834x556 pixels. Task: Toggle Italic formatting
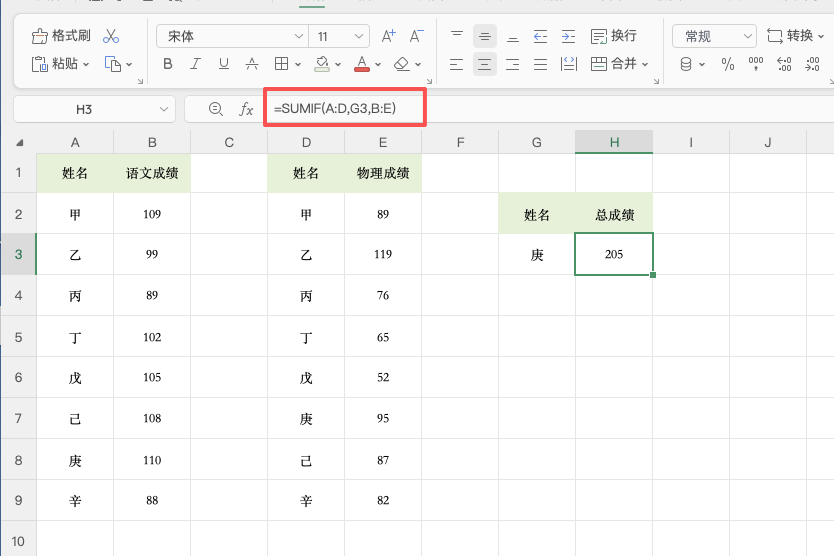[195, 64]
